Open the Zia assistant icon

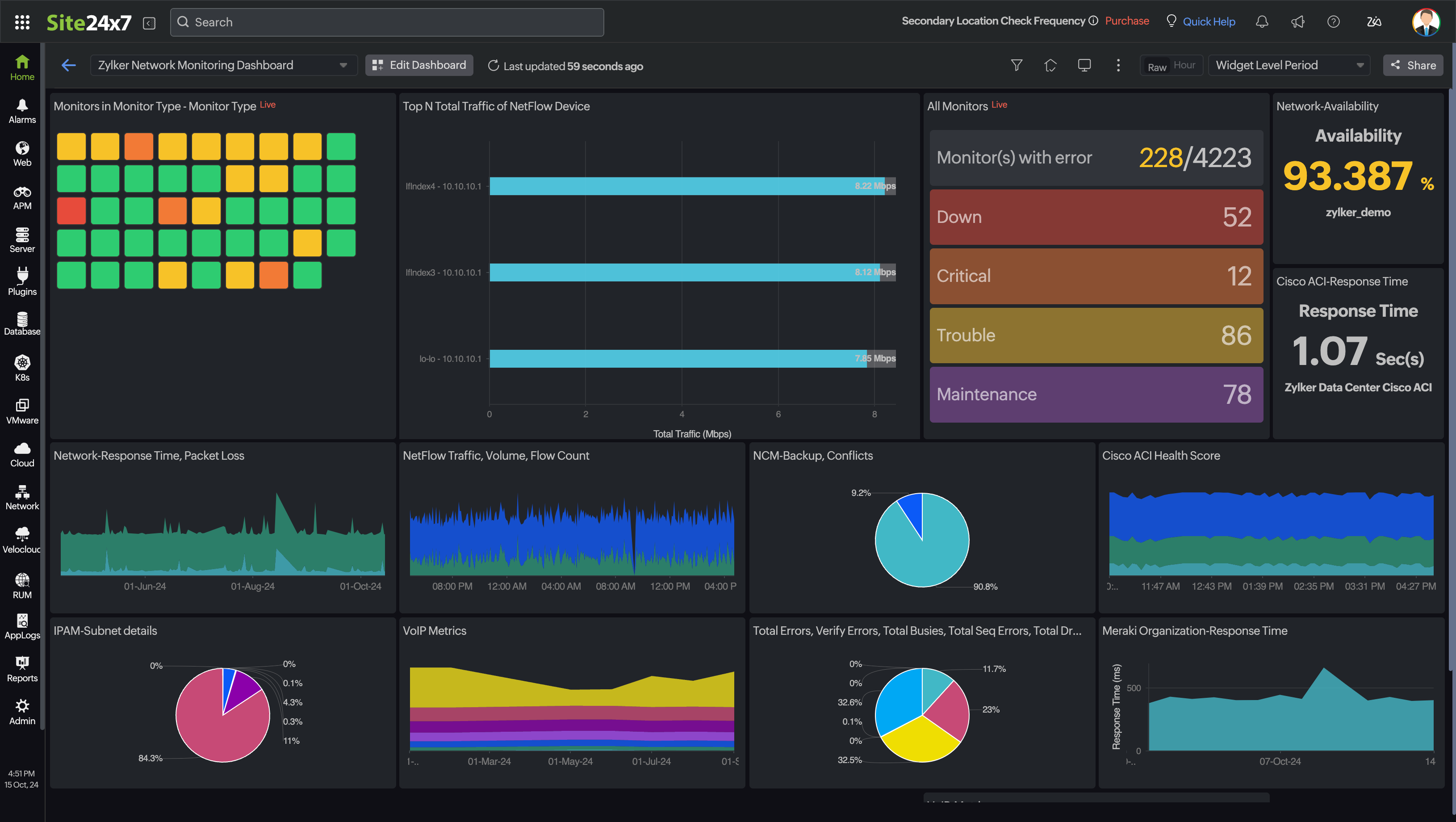[1373, 21]
